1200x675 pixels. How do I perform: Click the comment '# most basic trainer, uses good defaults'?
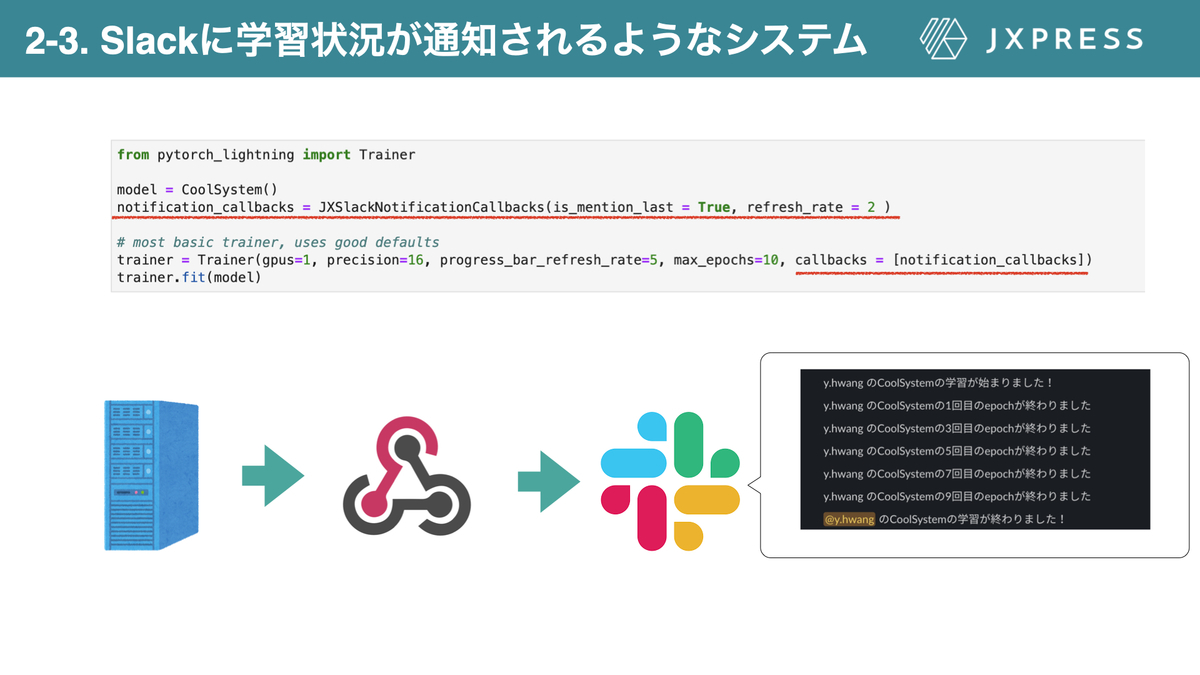(x=278, y=242)
